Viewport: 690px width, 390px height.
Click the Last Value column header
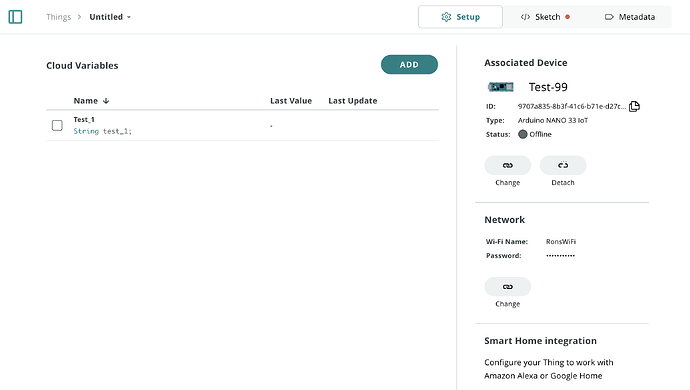click(291, 101)
